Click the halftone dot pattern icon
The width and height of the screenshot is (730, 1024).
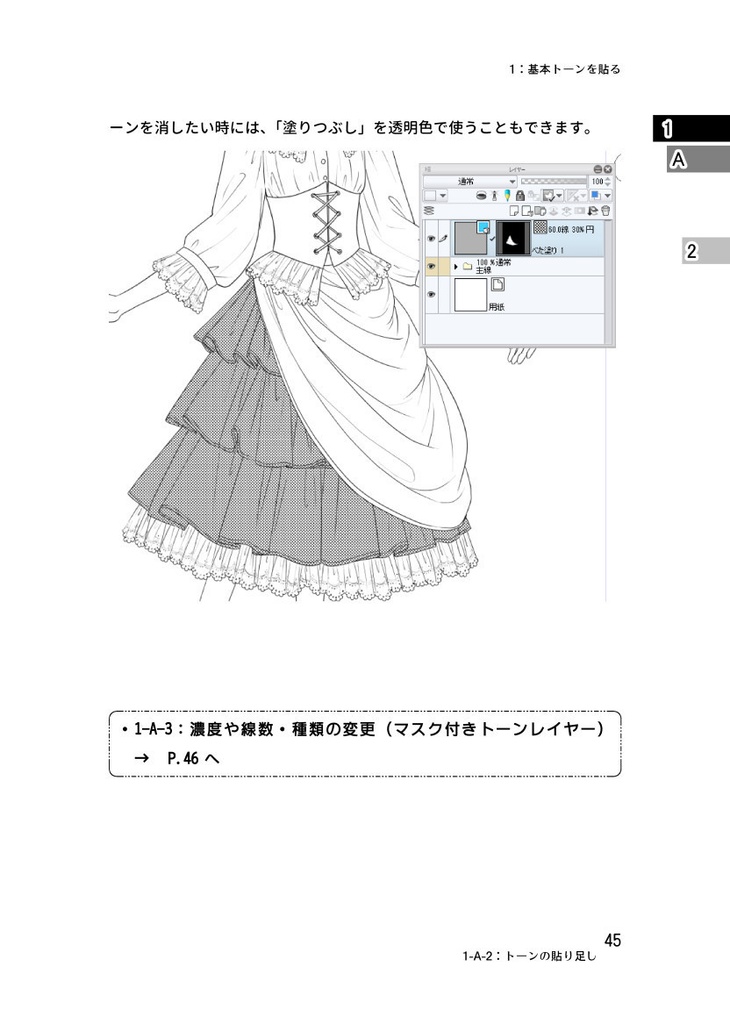click(x=540, y=227)
